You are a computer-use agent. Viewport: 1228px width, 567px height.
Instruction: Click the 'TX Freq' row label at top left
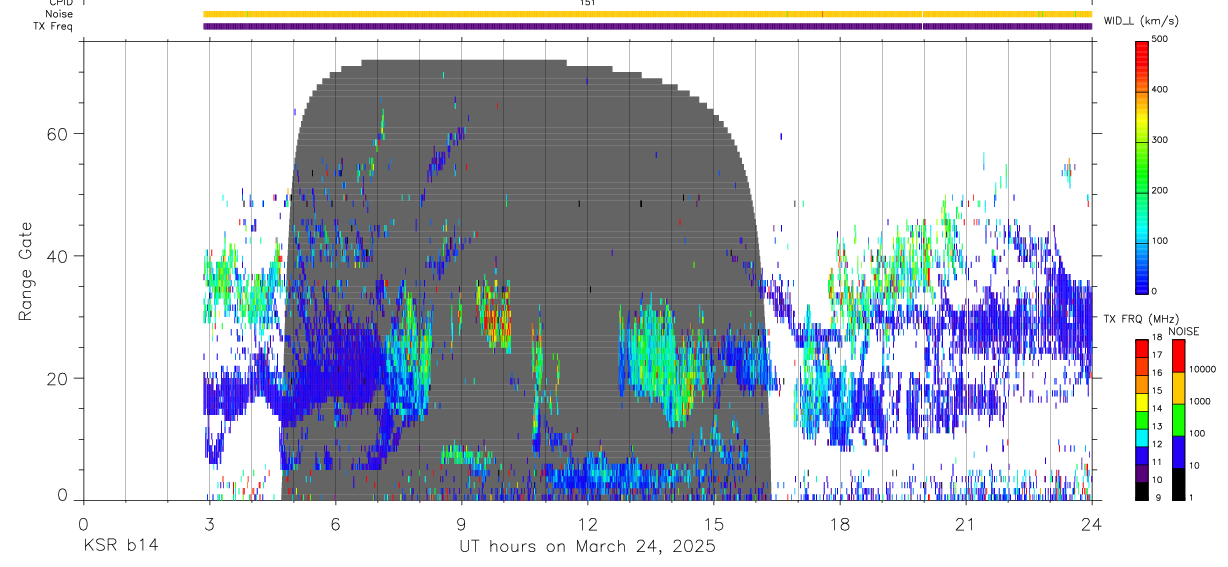[54, 26]
